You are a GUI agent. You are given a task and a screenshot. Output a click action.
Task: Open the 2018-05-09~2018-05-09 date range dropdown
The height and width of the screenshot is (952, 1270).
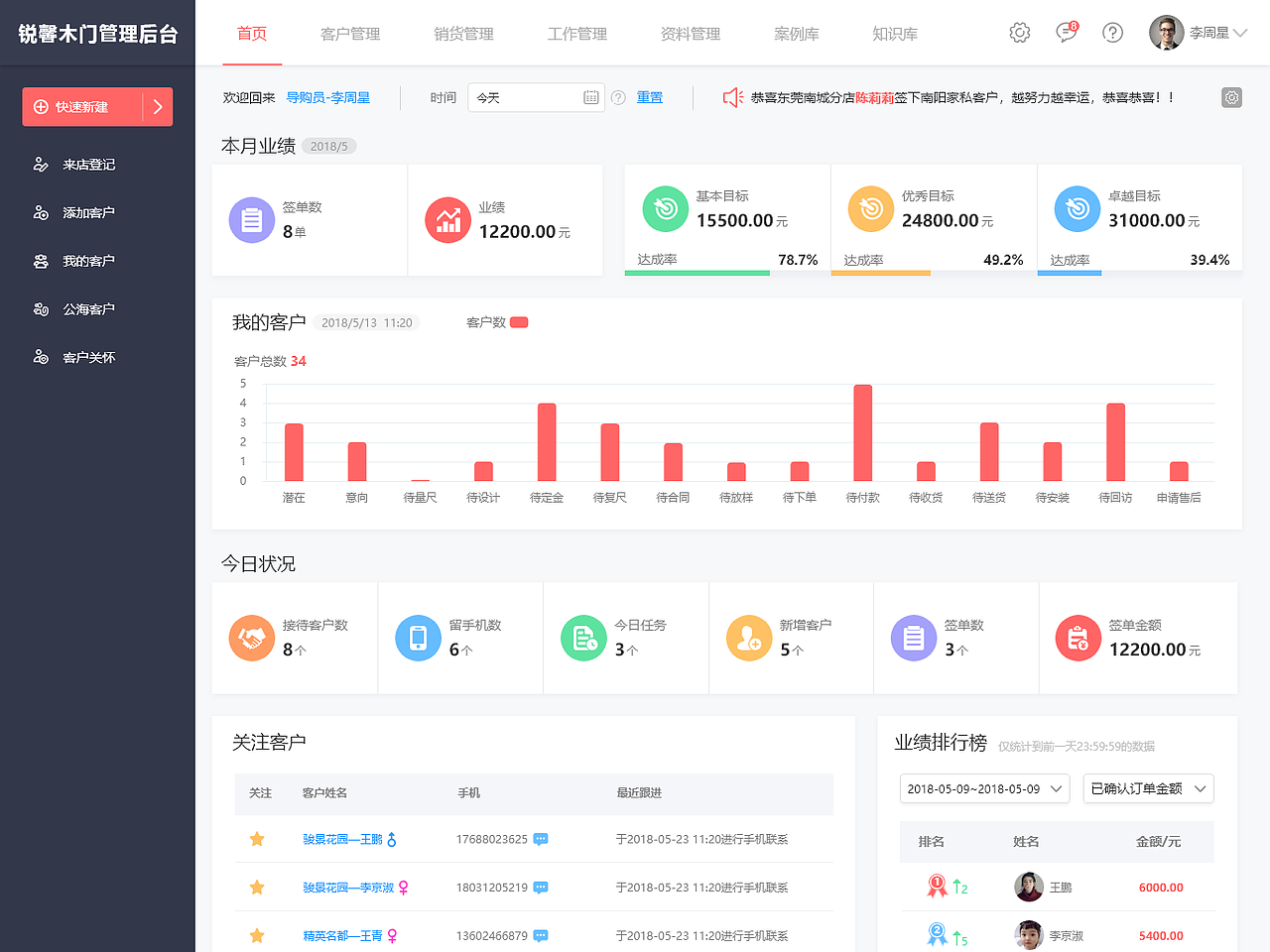tap(983, 788)
